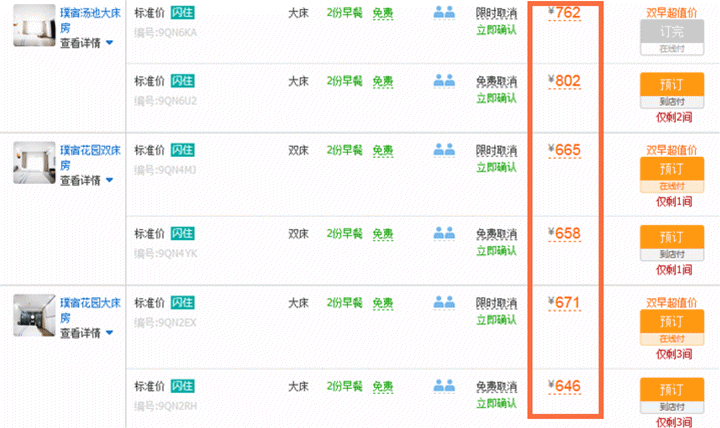Open the 璞宿花园大床房 room name link

click(90, 310)
